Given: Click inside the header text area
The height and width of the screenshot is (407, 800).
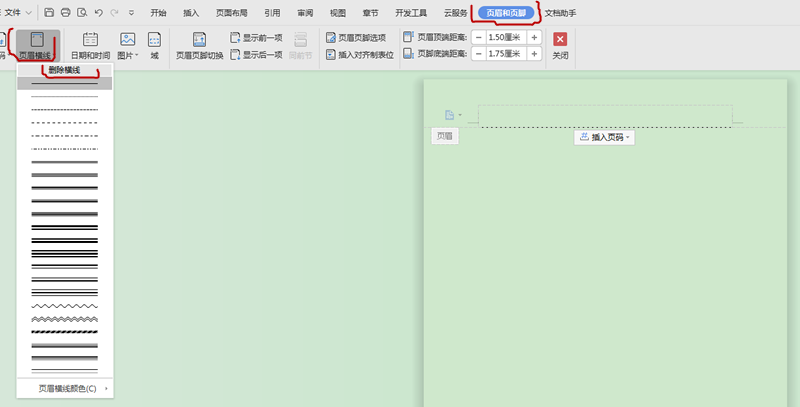Looking at the screenshot, I should [605, 116].
